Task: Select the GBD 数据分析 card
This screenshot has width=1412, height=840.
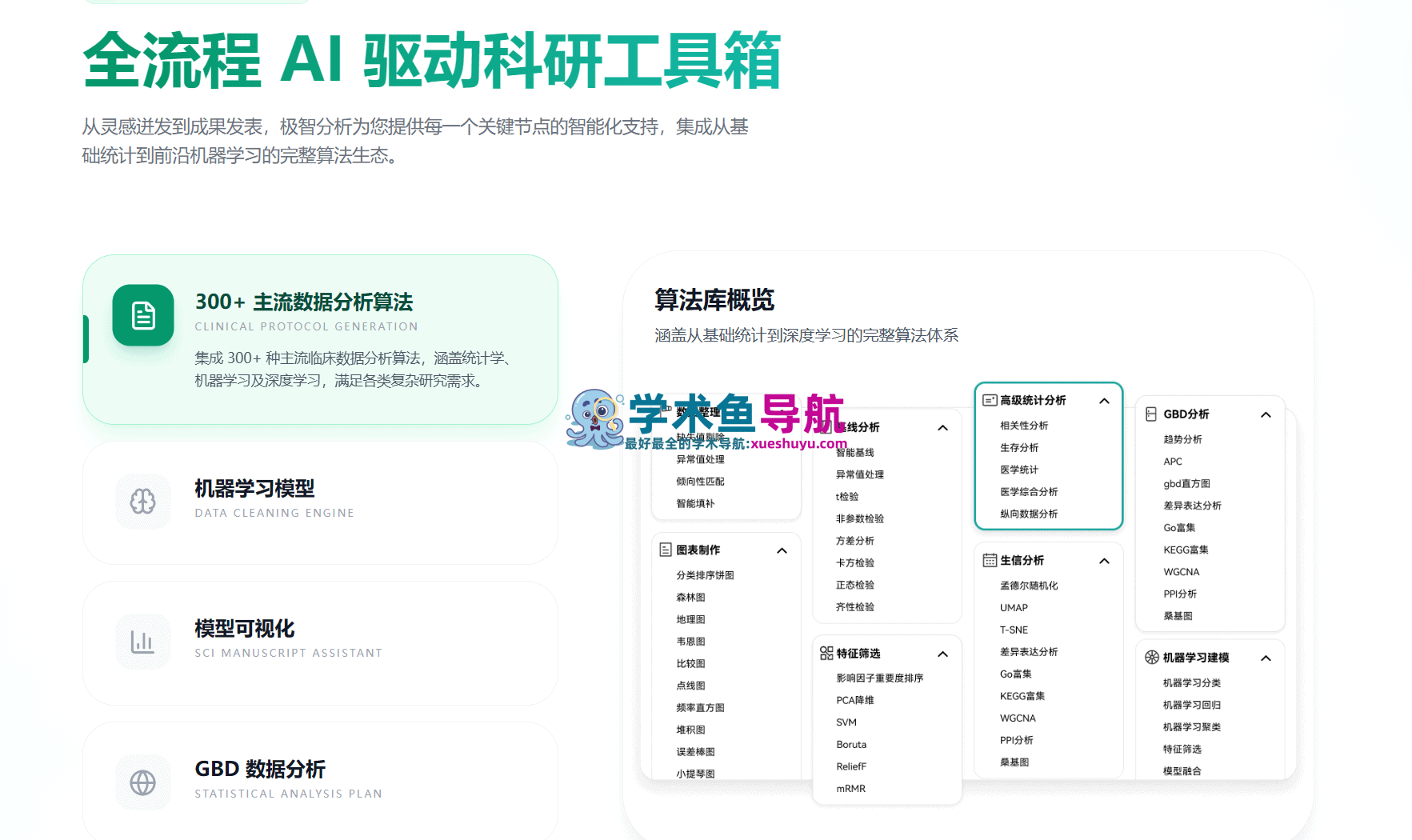Action: [x=320, y=782]
